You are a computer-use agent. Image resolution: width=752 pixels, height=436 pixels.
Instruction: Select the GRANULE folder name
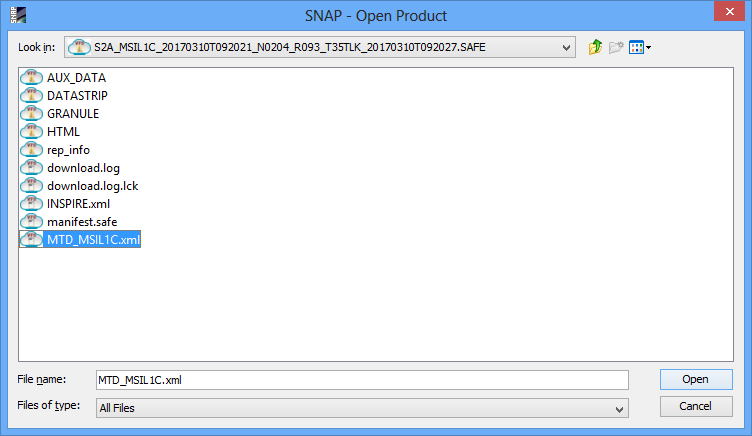click(73, 114)
